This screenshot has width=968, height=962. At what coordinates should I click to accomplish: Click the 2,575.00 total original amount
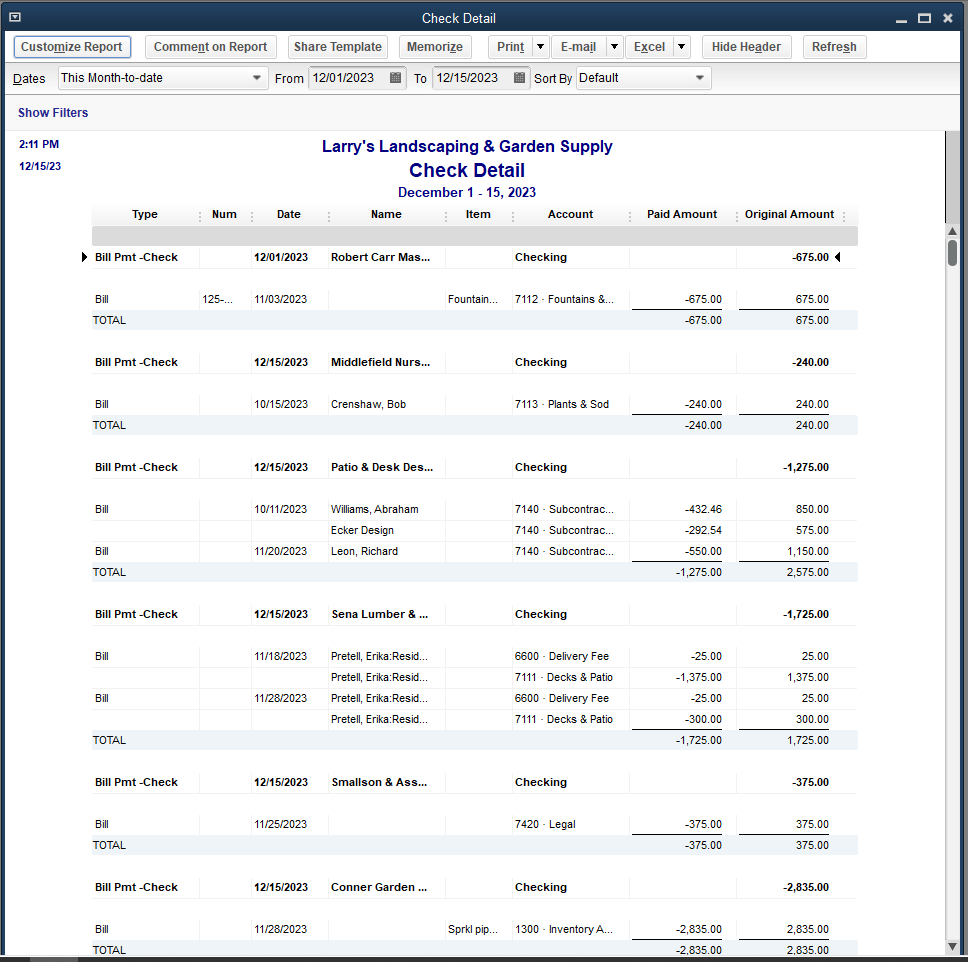[x=807, y=572]
